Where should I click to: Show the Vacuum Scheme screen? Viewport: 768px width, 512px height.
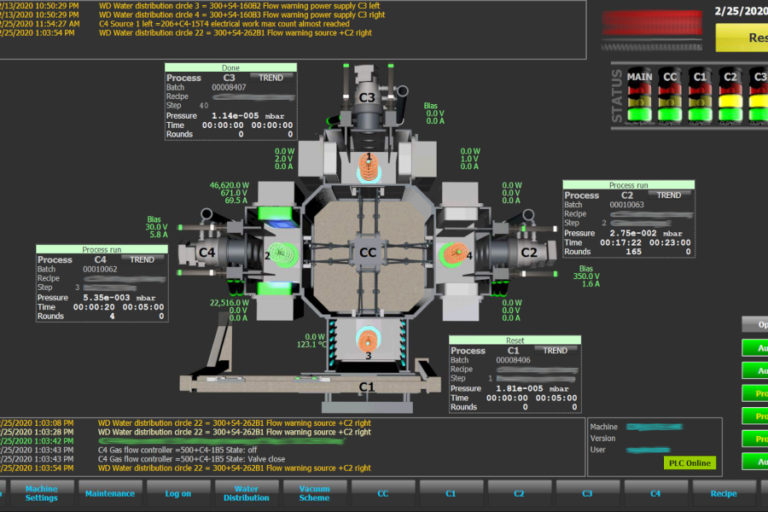point(314,493)
